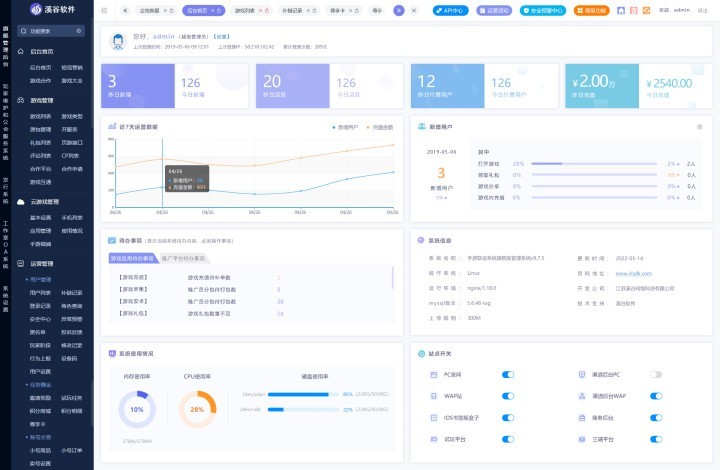Image resolution: width=720 pixels, height=470 pixels.
Task: Open the tab list dropdown arrow
Action: click(x=399, y=10)
